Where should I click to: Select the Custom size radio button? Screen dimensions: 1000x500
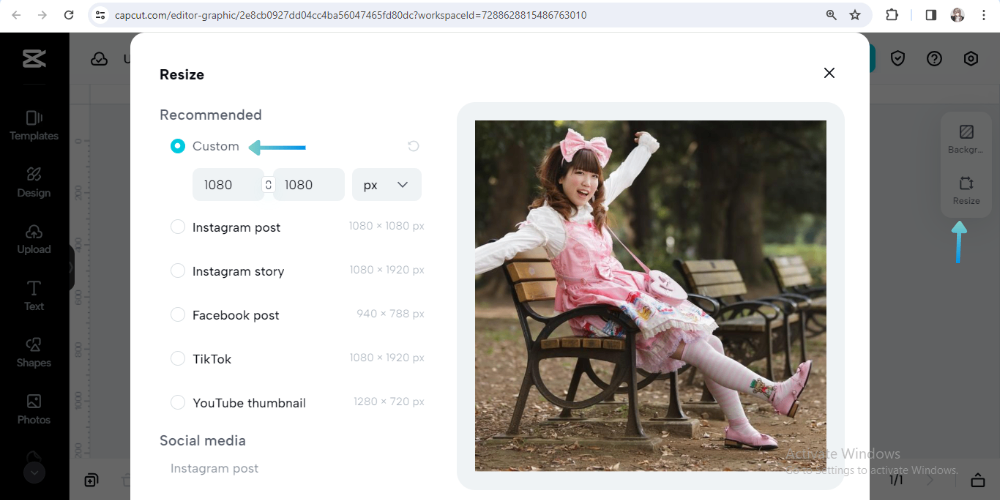coord(177,146)
